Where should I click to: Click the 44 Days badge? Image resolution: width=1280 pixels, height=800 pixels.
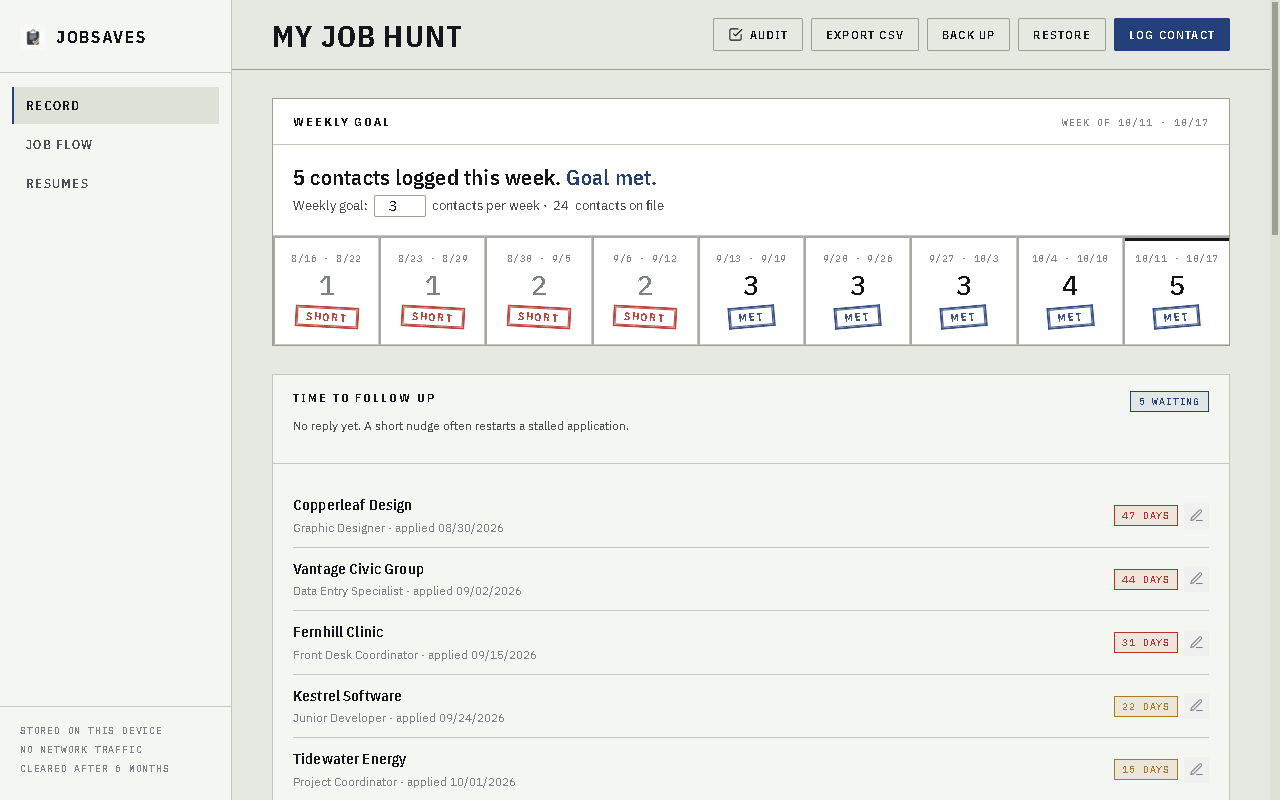pyautogui.click(x=1146, y=579)
